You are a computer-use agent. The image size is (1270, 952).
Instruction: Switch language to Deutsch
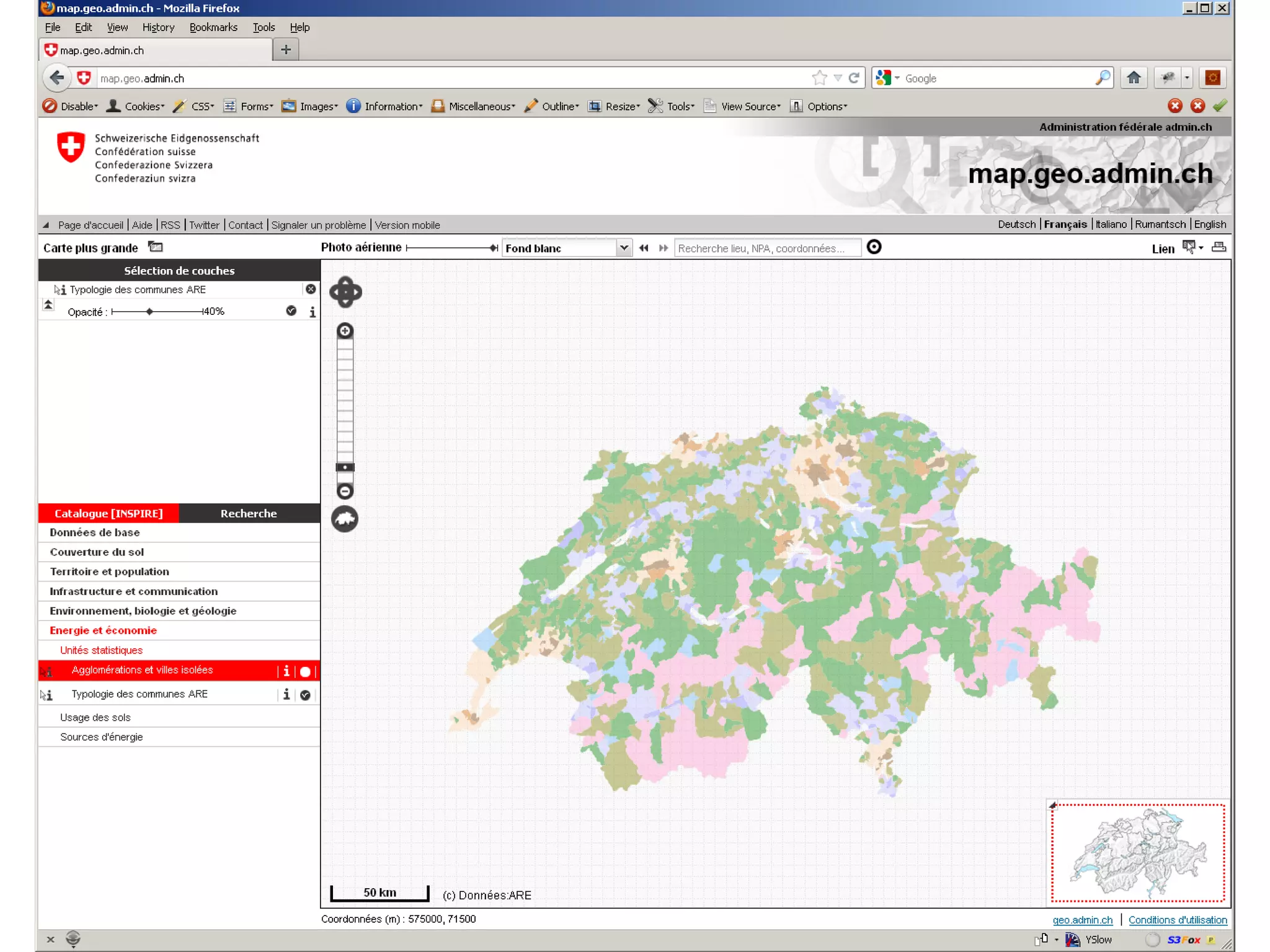click(1016, 224)
